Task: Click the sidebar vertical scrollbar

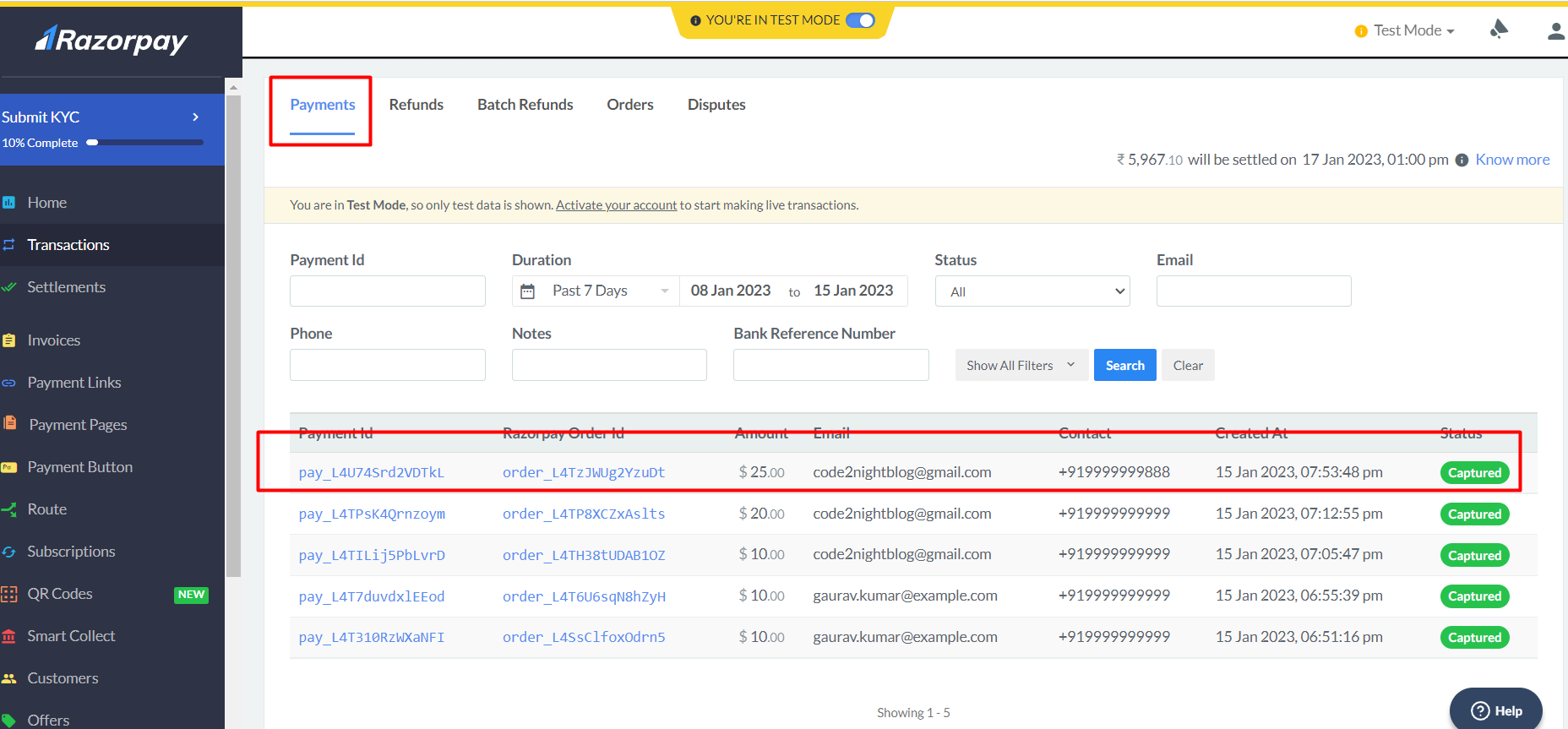Action: tap(233, 335)
